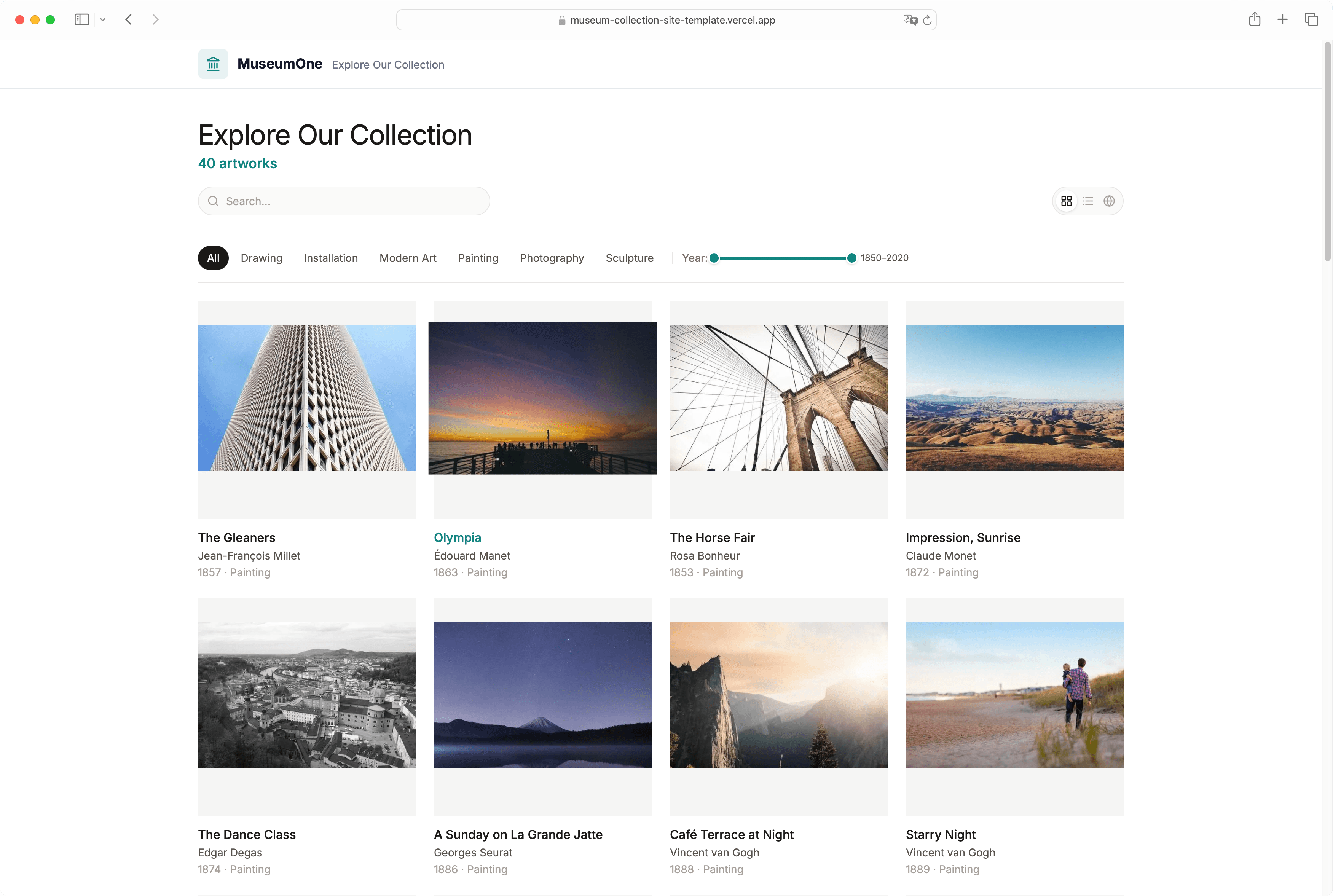Expand the sidebar options chevron next to sidebar icon

103,19
